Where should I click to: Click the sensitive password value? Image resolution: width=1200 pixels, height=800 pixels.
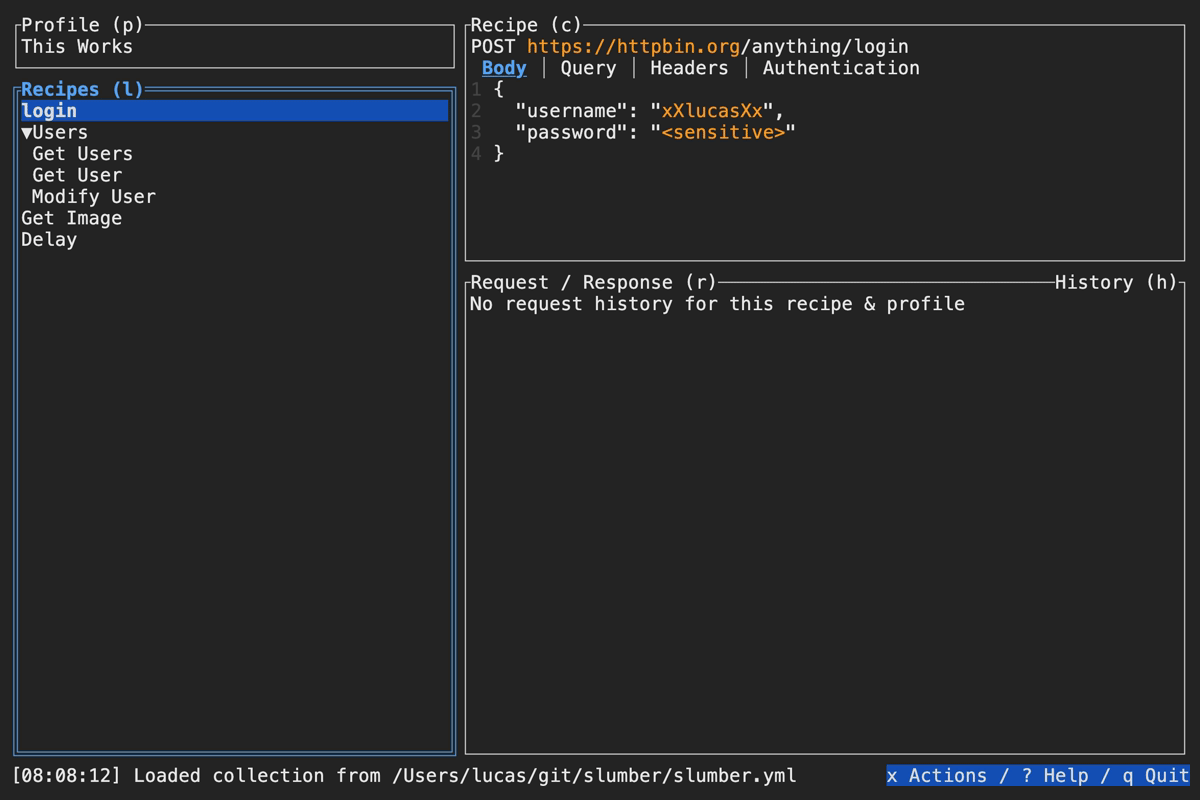[723, 133]
